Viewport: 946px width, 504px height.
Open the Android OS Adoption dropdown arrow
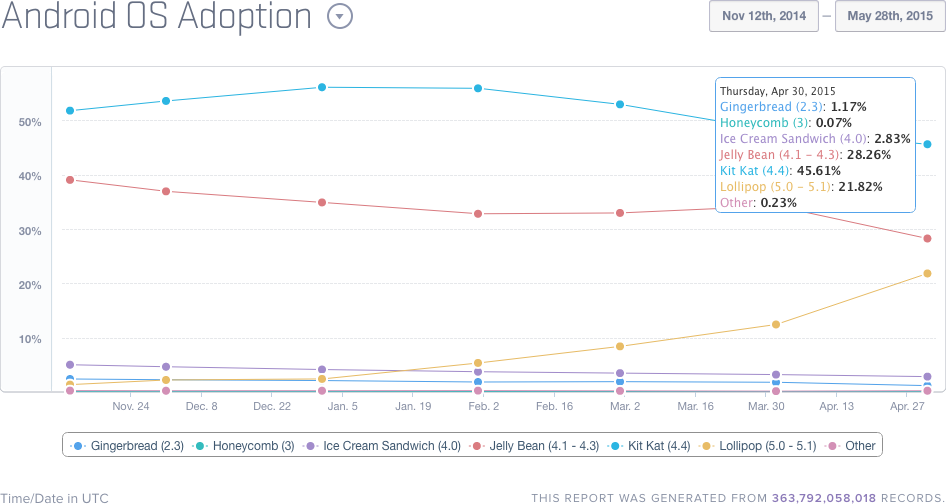pyautogui.click(x=341, y=17)
